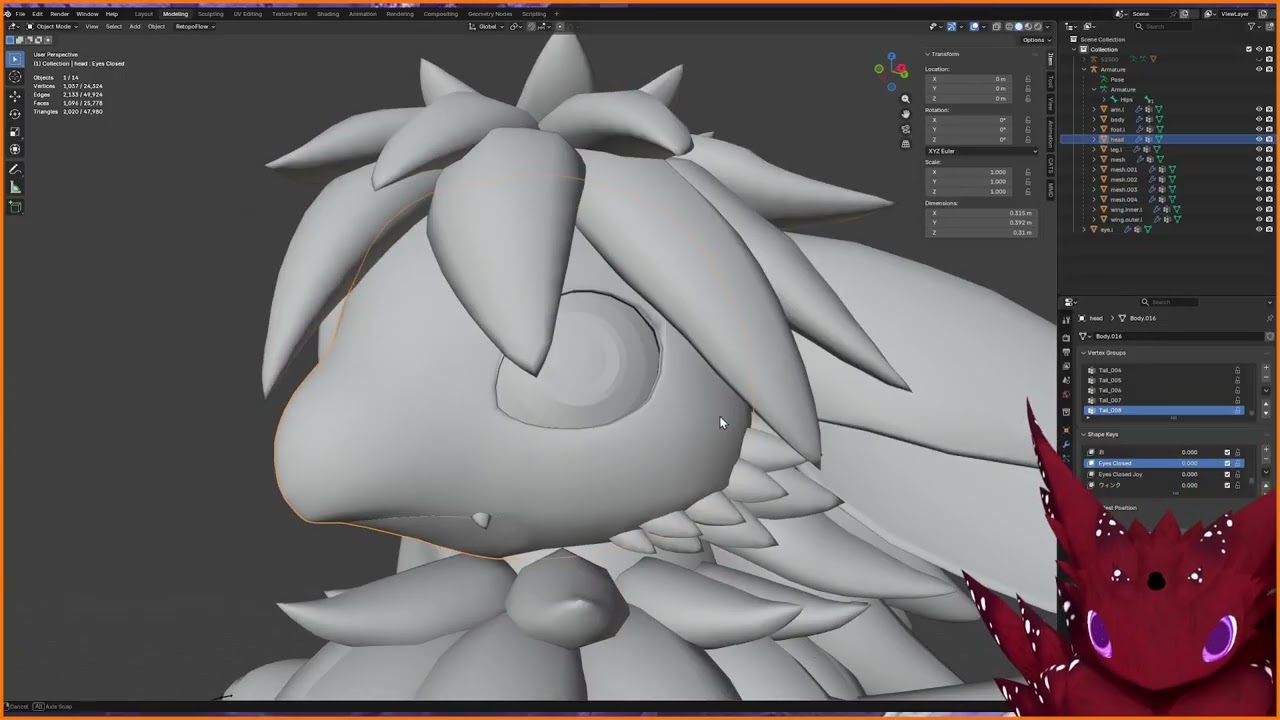Select the Cursor tool
The height and width of the screenshot is (720, 1280).
click(x=15, y=77)
